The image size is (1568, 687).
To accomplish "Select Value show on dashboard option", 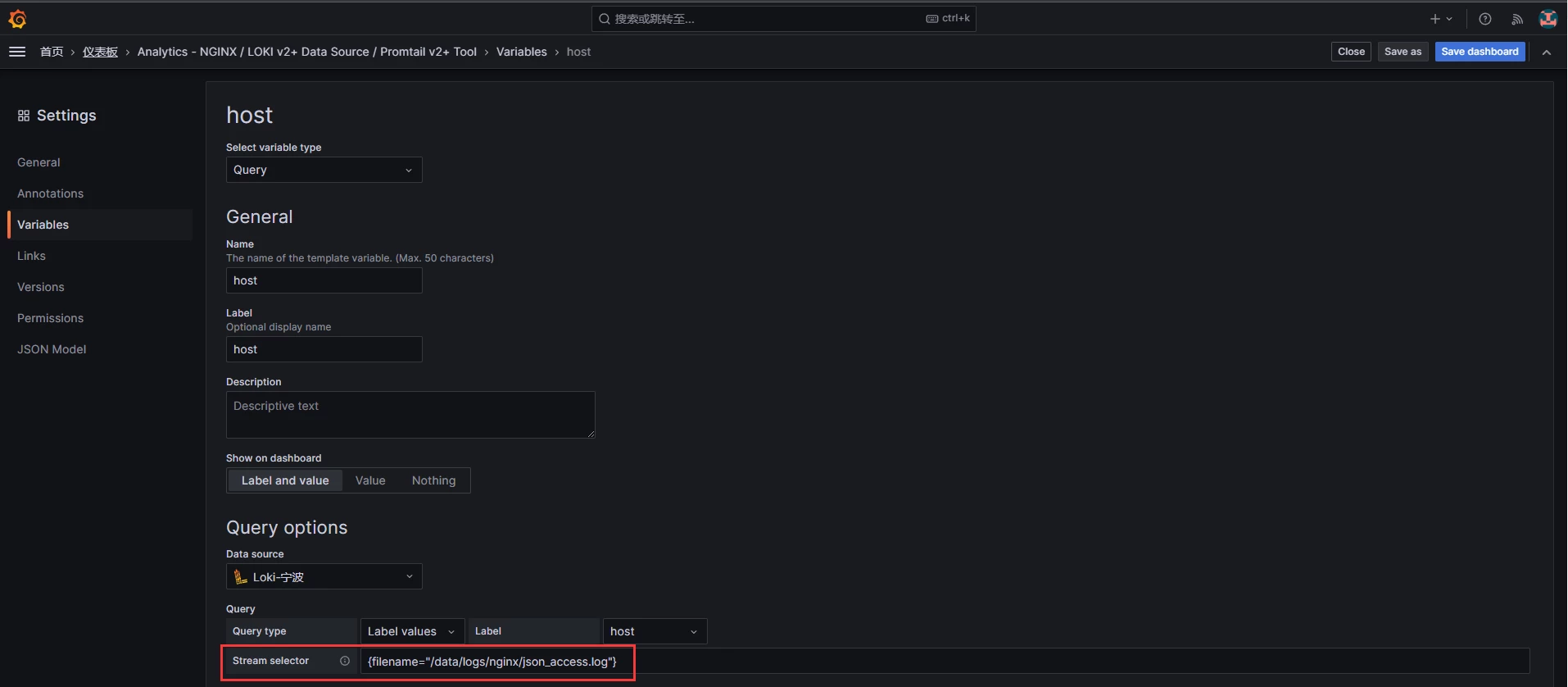I will click(x=370, y=480).
